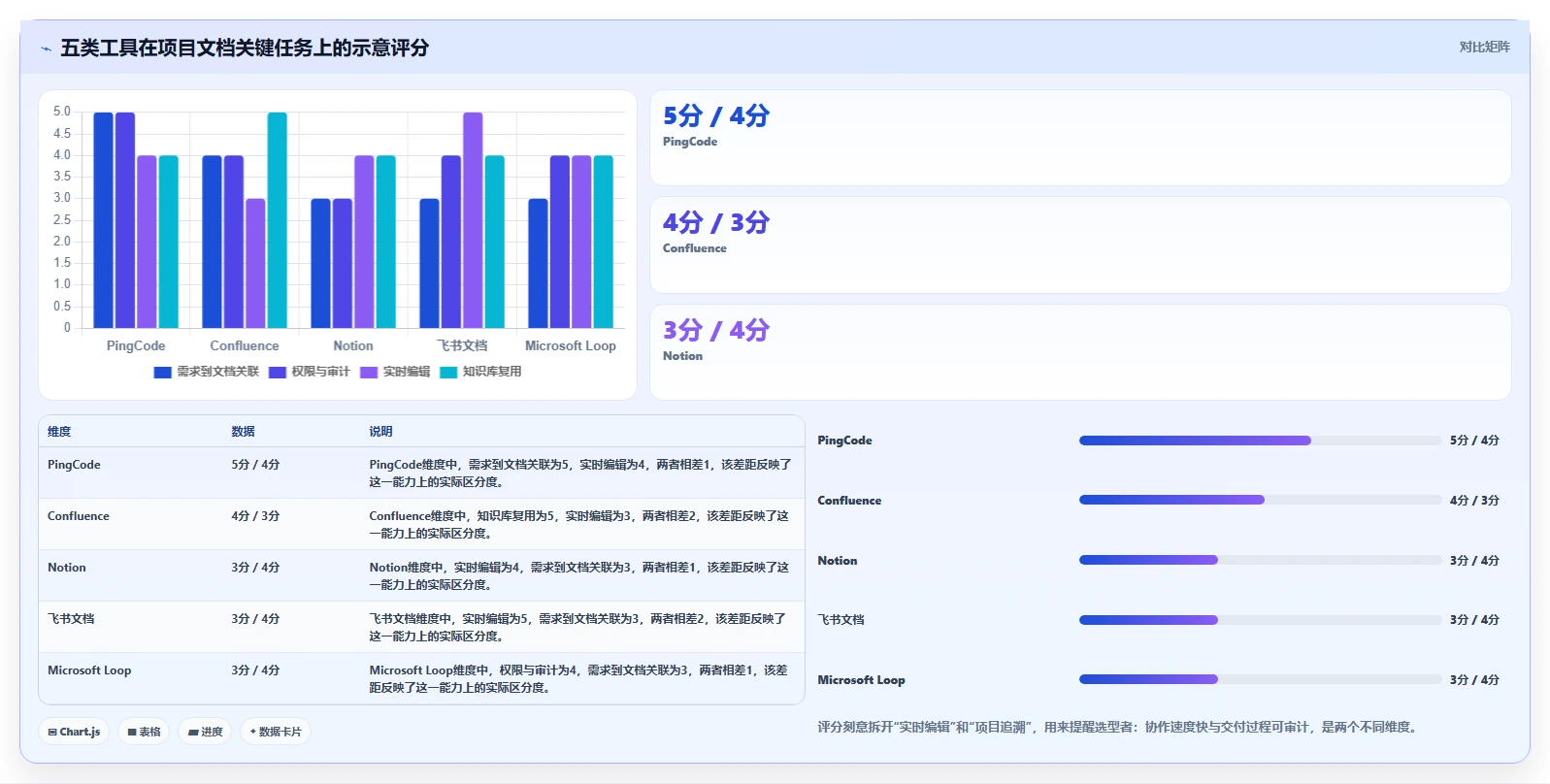Viewport: 1550px width, 784px height.
Task: Click the 知识库复用 legend color swatch
Action: pyautogui.click(x=448, y=372)
